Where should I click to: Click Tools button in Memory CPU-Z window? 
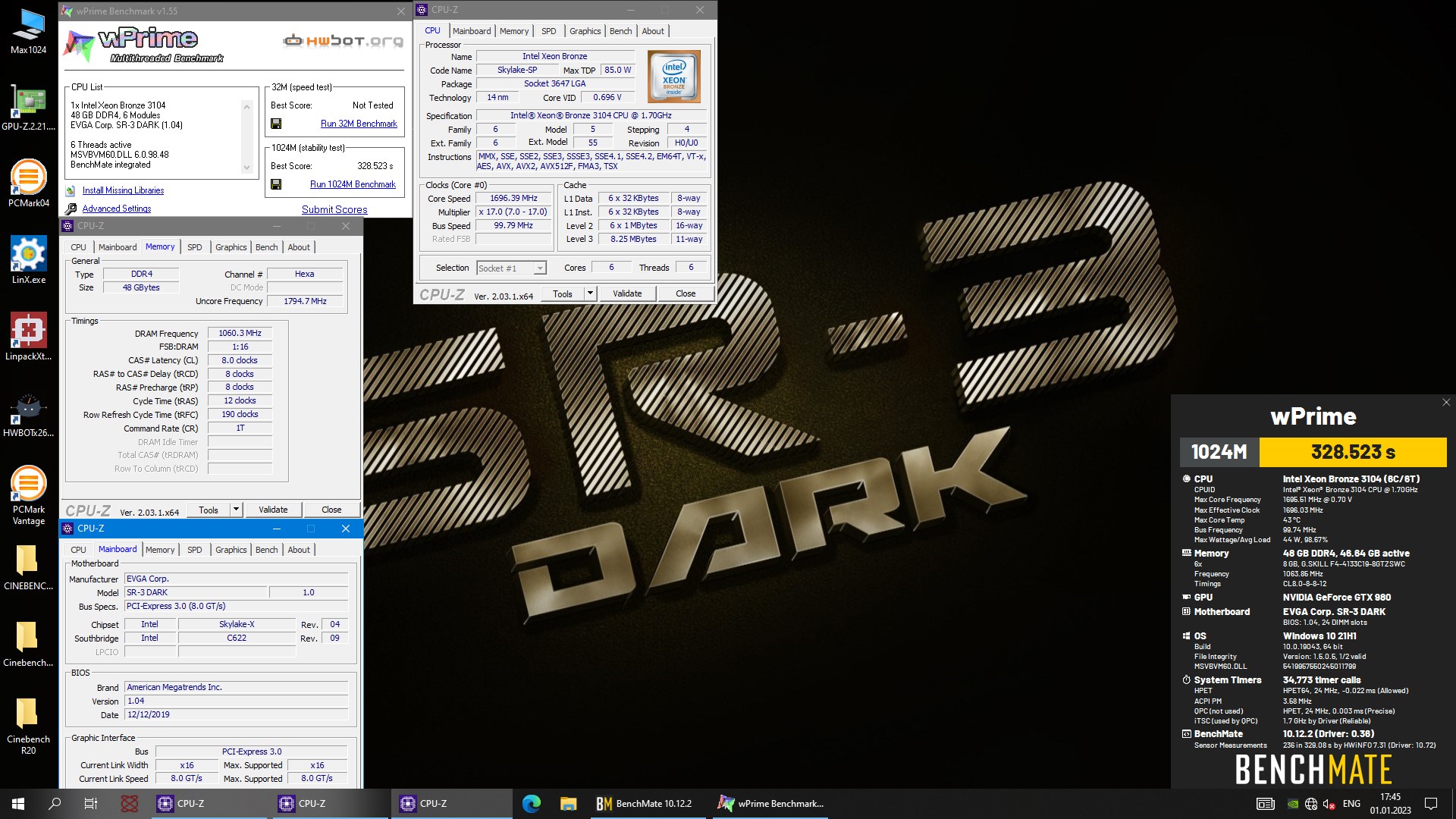[x=208, y=510]
